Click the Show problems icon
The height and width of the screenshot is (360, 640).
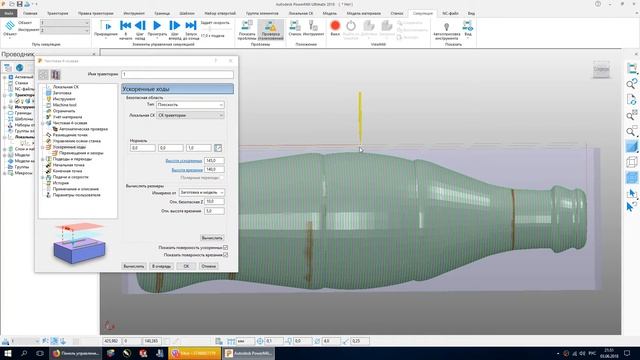pos(247,26)
